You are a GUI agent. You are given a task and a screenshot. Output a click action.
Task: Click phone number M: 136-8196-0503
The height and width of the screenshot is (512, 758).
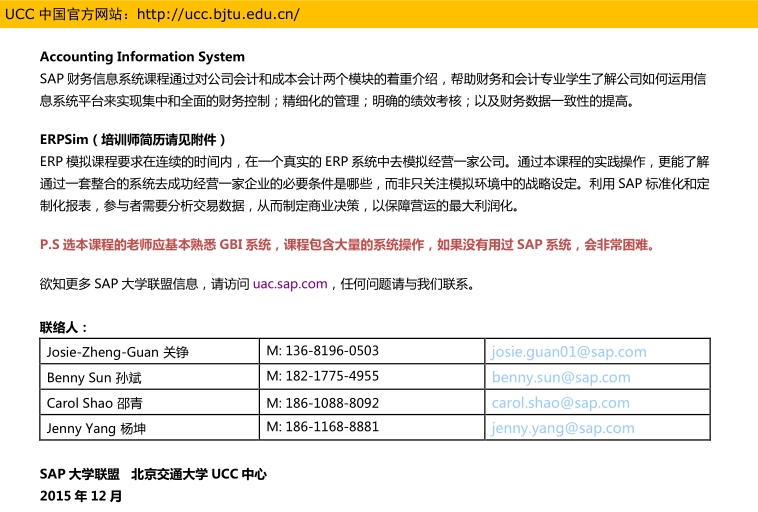pyautogui.click(x=322, y=351)
